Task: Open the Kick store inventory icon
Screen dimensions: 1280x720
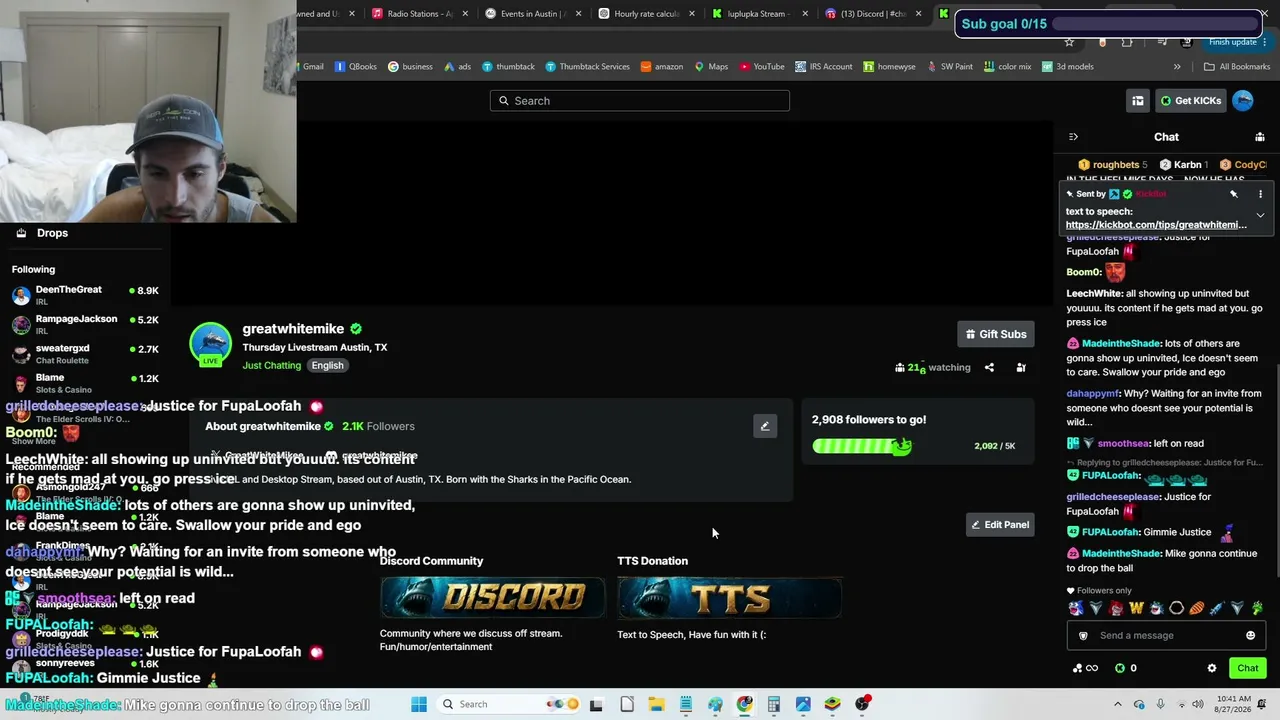Action: (x=1138, y=101)
